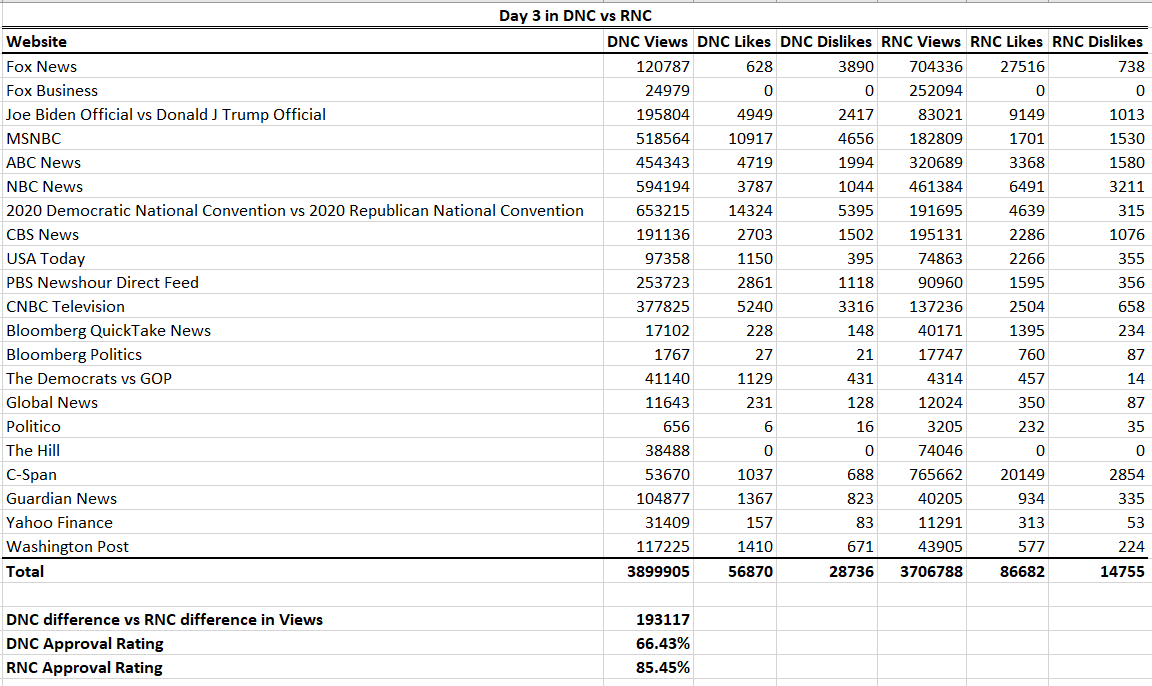Click the 'ABC News' cell
Image resolution: width=1152 pixels, height=686 pixels.
tap(303, 162)
